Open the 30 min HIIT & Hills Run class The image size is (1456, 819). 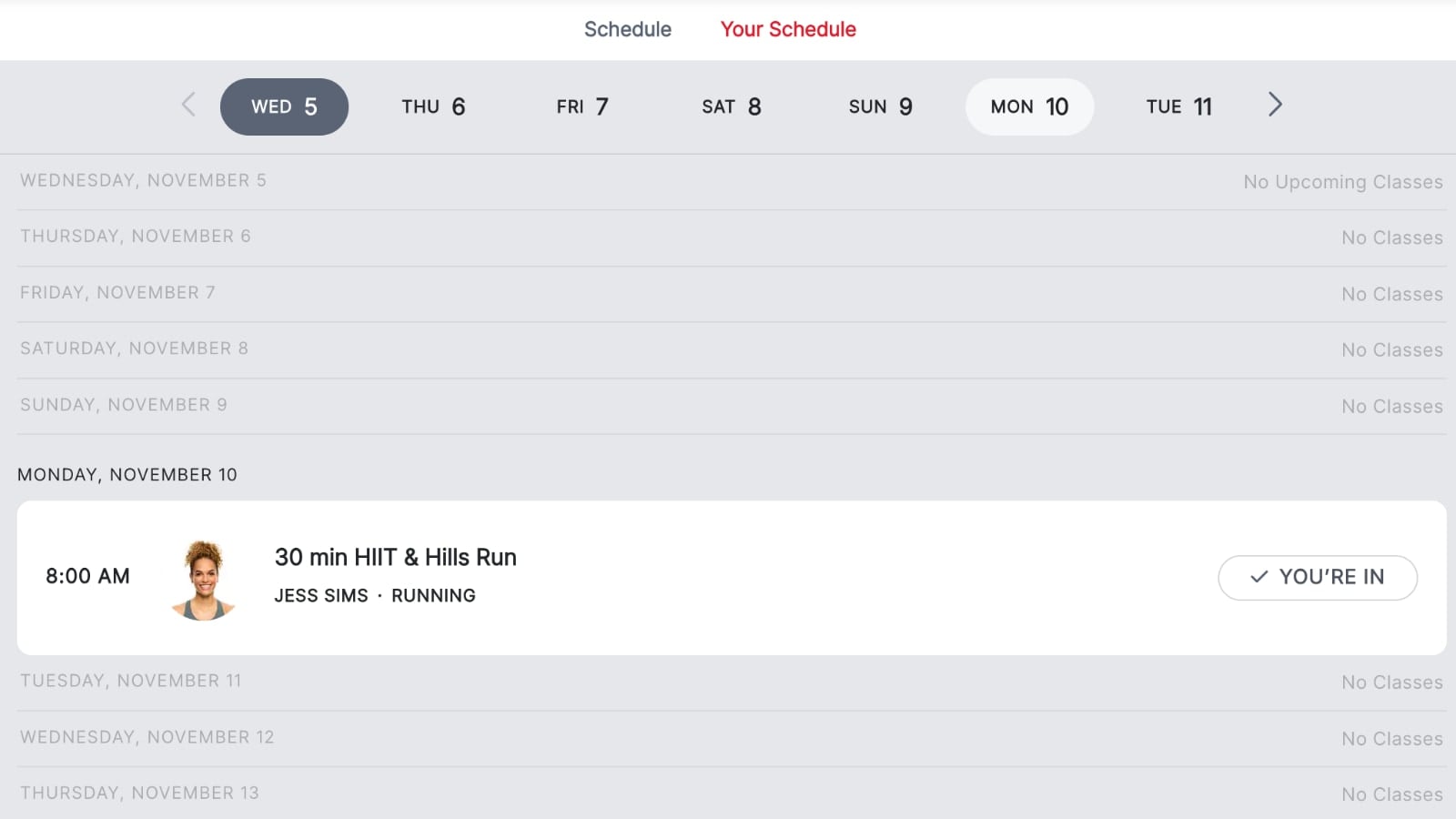click(396, 557)
